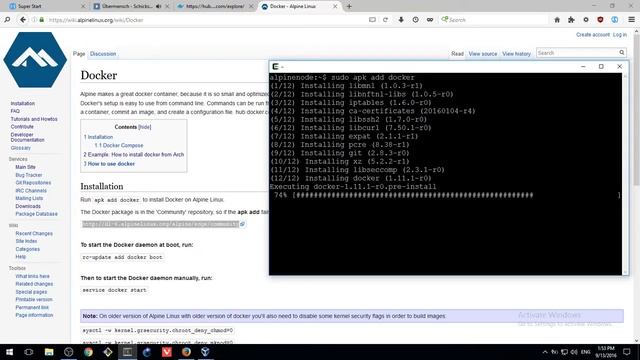Reload the page with refresh icon

coord(385,20)
